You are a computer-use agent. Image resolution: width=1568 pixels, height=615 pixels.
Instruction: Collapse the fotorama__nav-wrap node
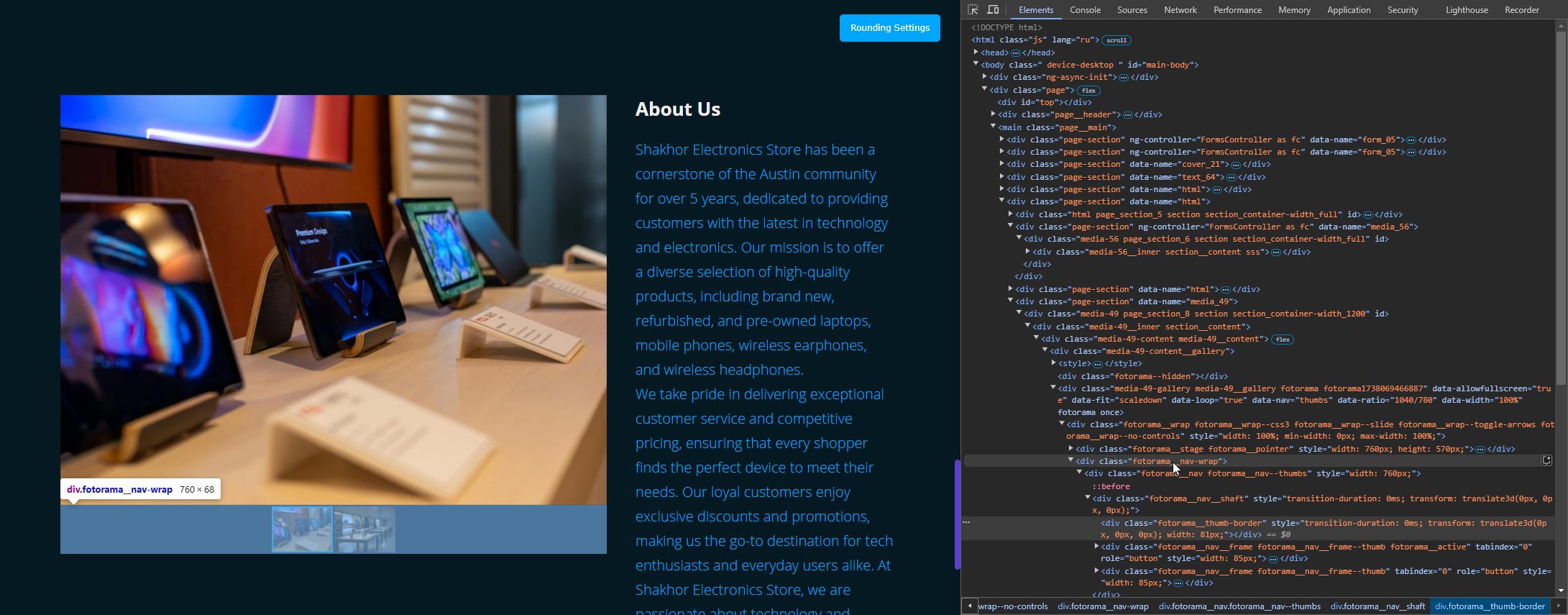click(x=1071, y=460)
